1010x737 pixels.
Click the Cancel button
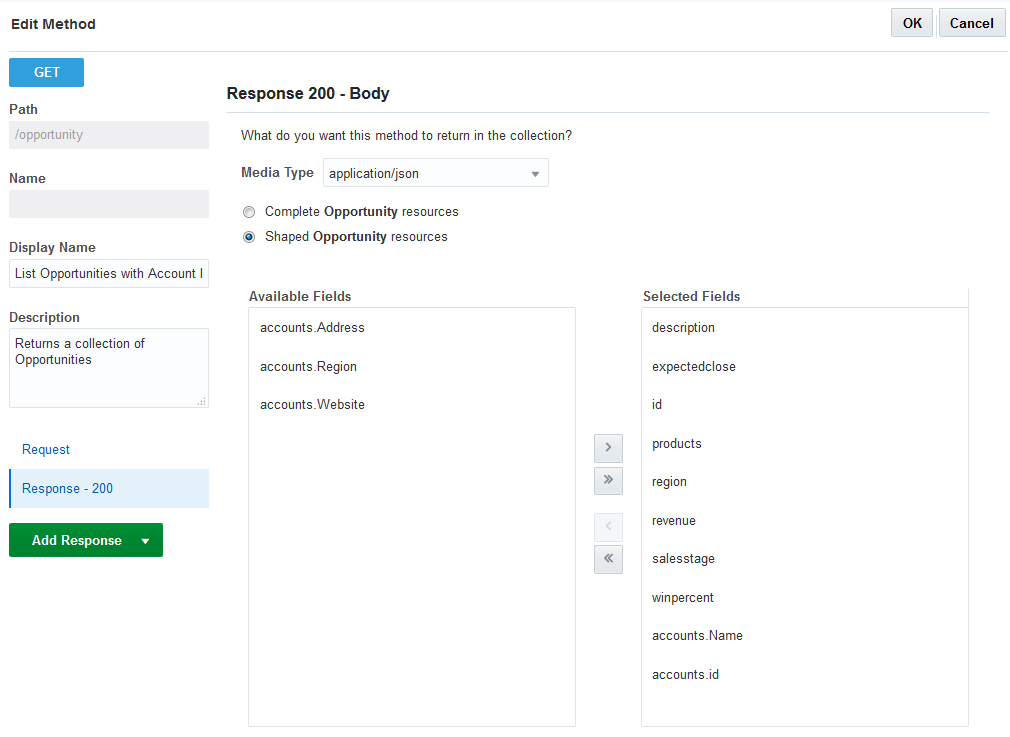tap(971, 24)
